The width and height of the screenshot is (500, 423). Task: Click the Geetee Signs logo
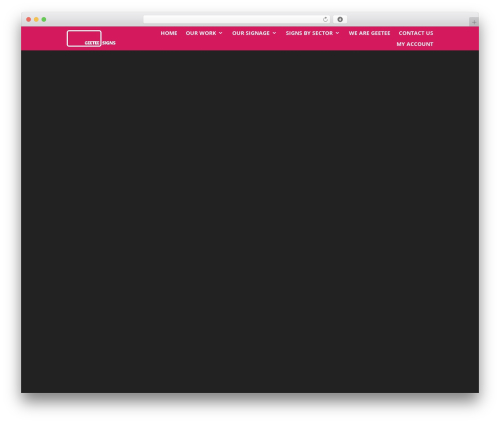click(91, 39)
